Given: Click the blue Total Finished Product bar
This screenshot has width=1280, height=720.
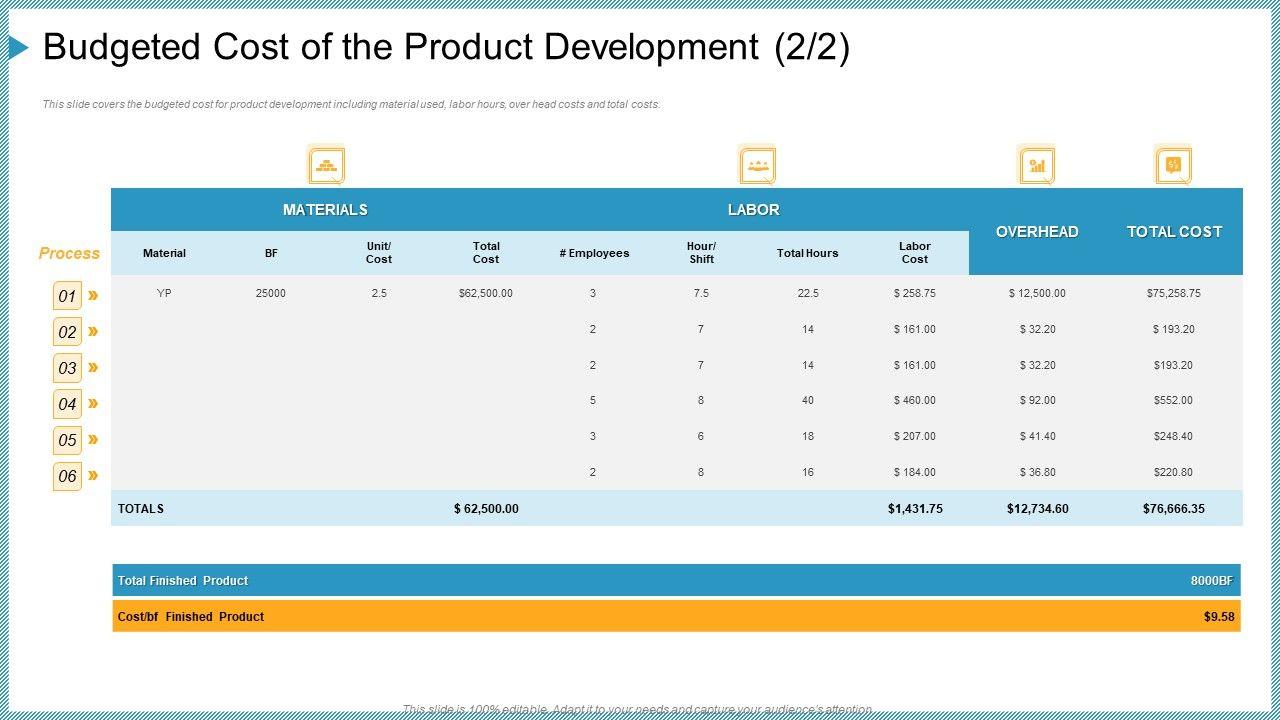Looking at the screenshot, I should click(676, 581).
